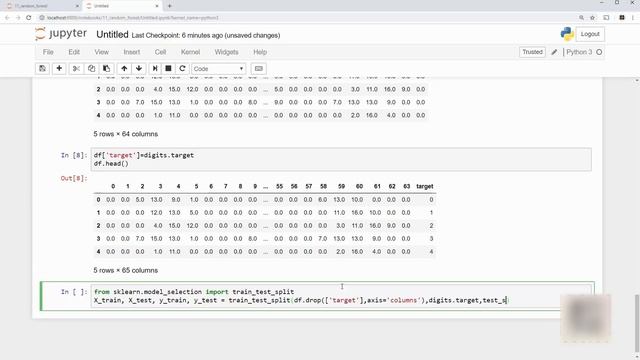Open the View menu

click(102, 52)
